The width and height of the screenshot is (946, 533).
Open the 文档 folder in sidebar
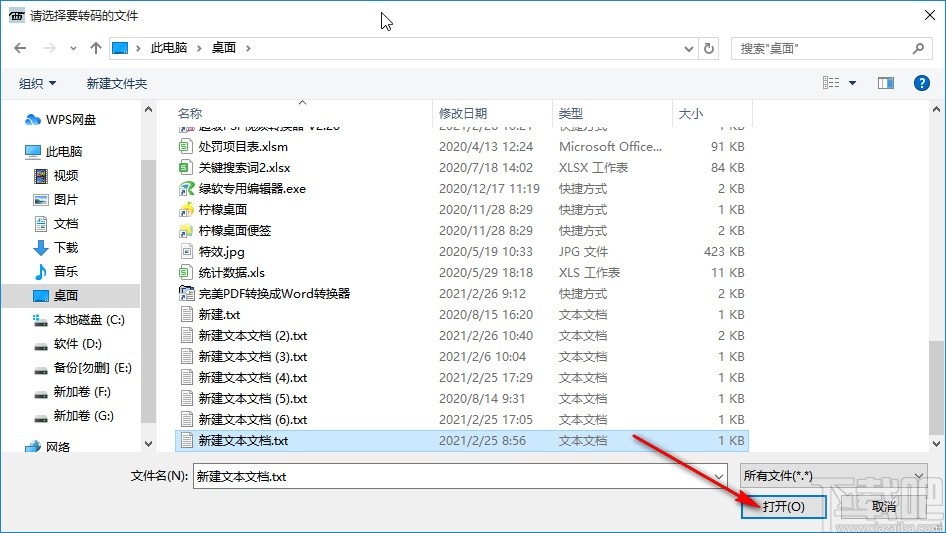(x=56, y=224)
